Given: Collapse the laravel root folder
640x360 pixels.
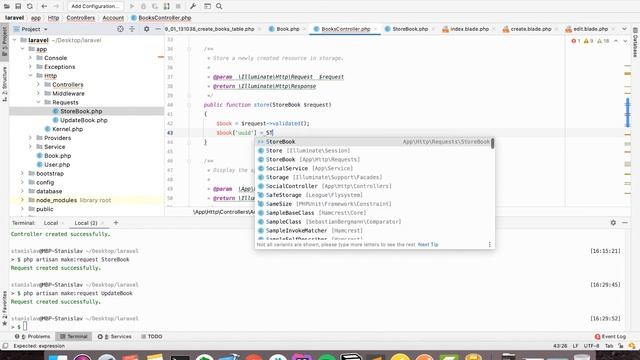Looking at the screenshot, I should coord(15,40).
